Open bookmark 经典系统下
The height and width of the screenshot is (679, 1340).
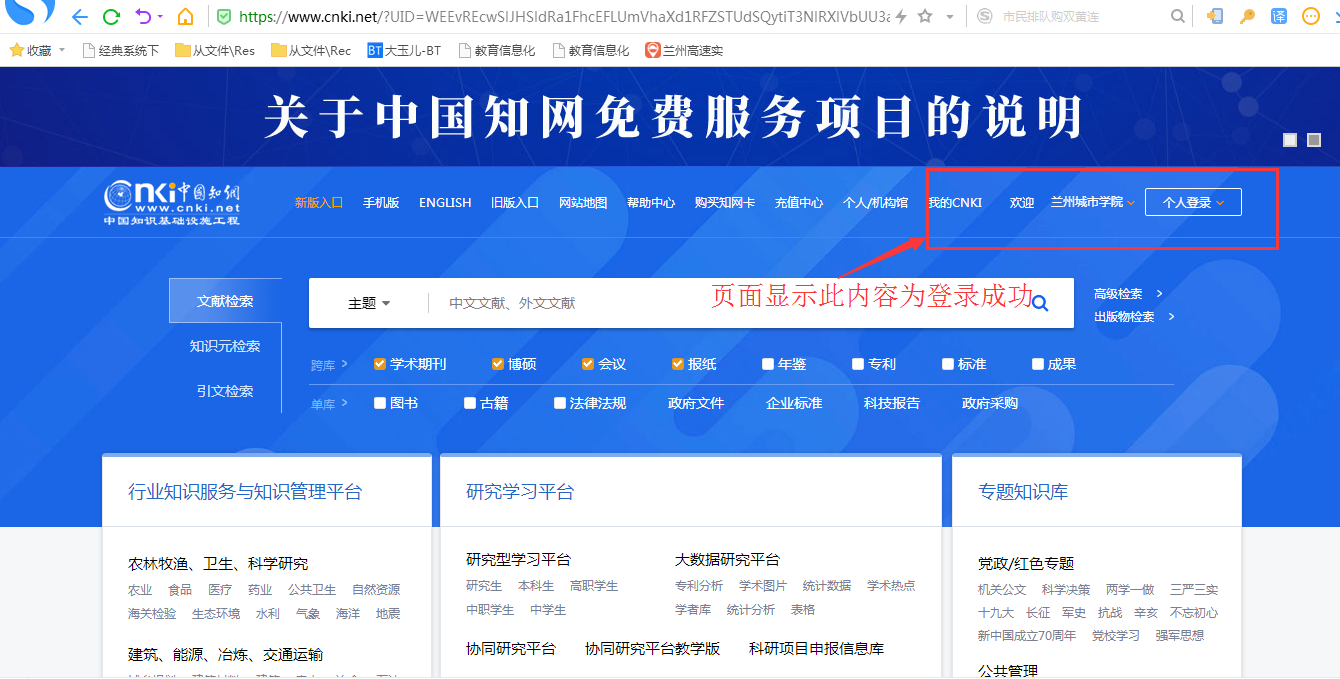[121, 50]
